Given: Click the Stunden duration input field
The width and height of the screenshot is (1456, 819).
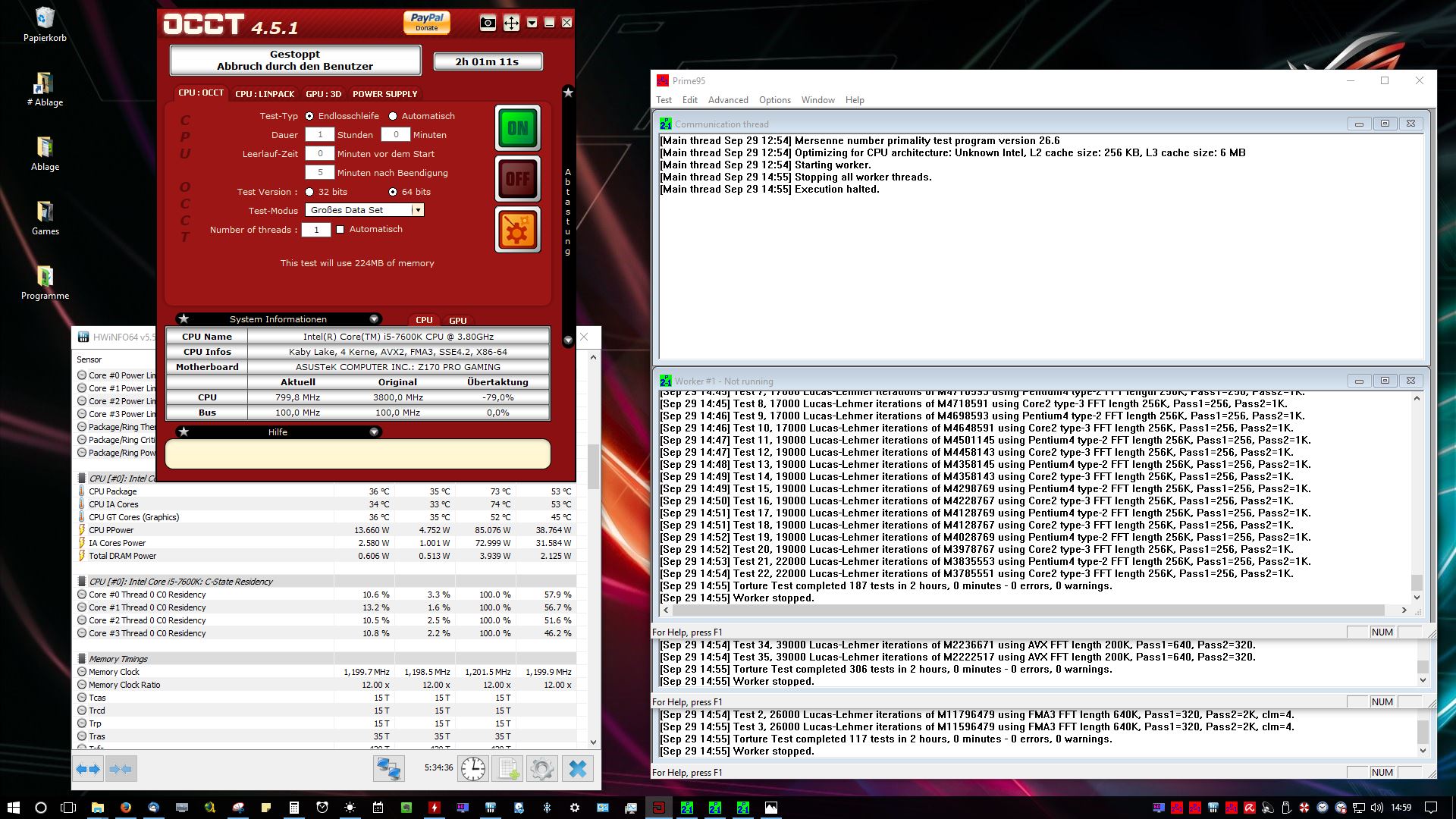Looking at the screenshot, I should pos(319,135).
